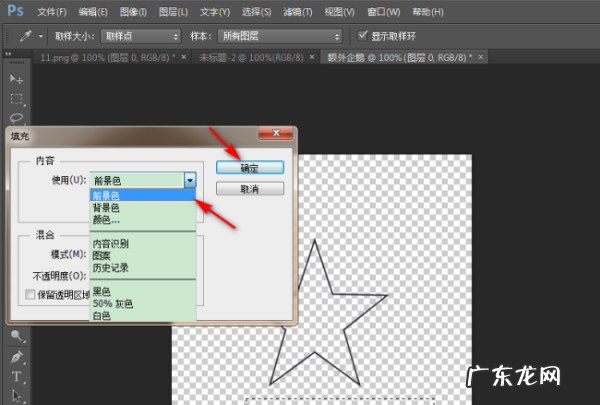Select the Move tool in toolbar
This screenshot has width=600, height=405.
(x=16, y=79)
